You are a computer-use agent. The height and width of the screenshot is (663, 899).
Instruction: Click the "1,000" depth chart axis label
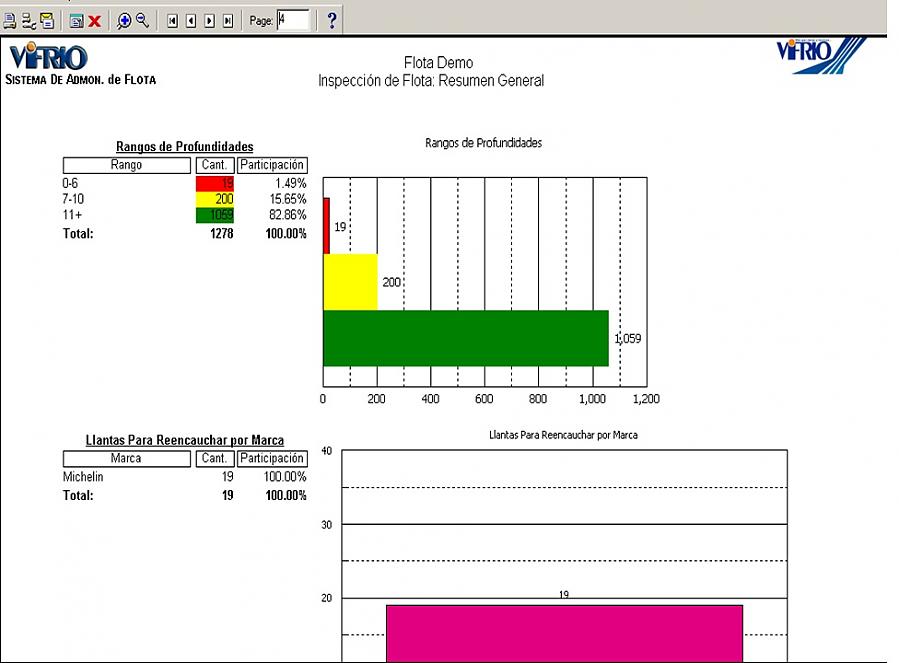592,399
